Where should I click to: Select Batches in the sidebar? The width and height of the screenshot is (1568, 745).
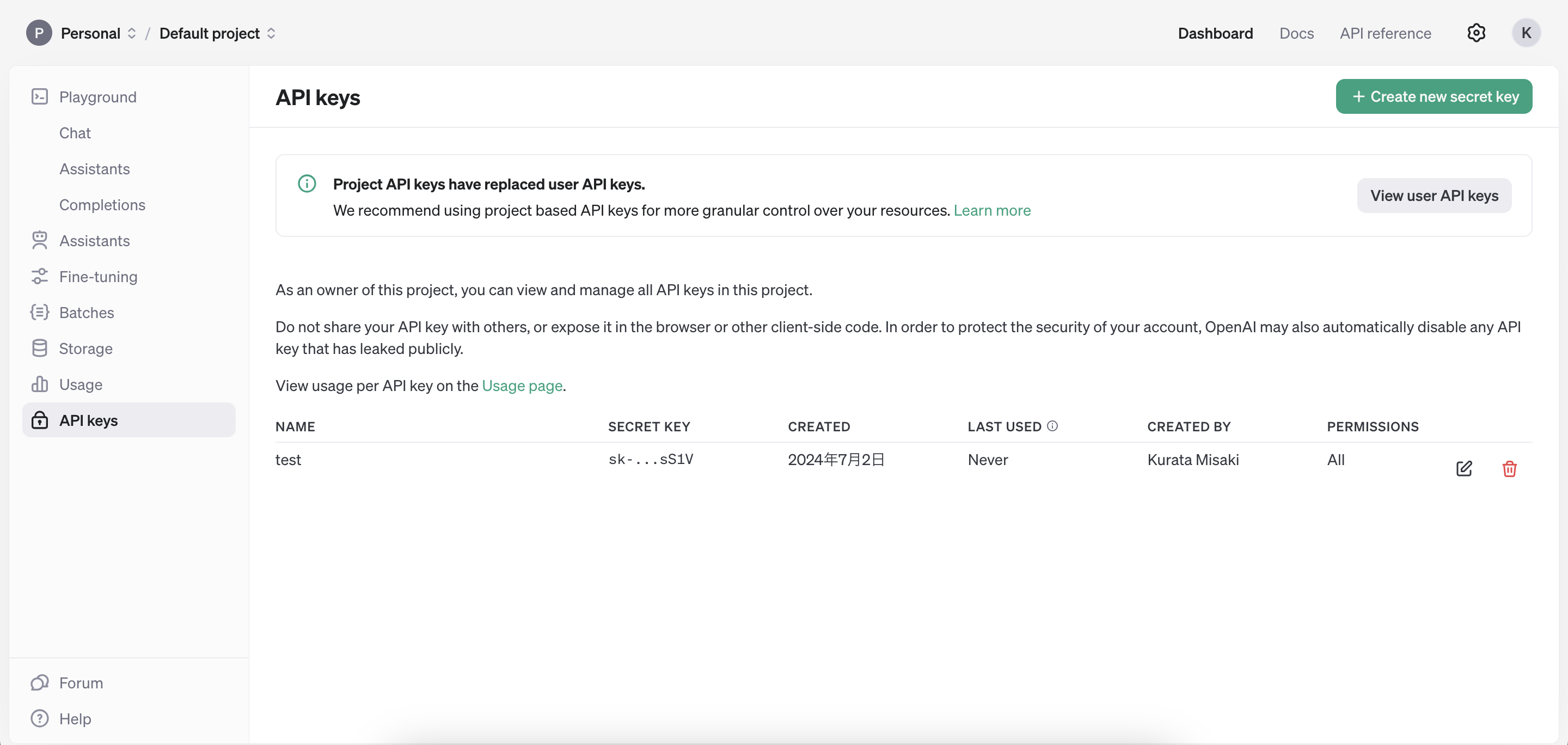pyautogui.click(x=87, y=312)
